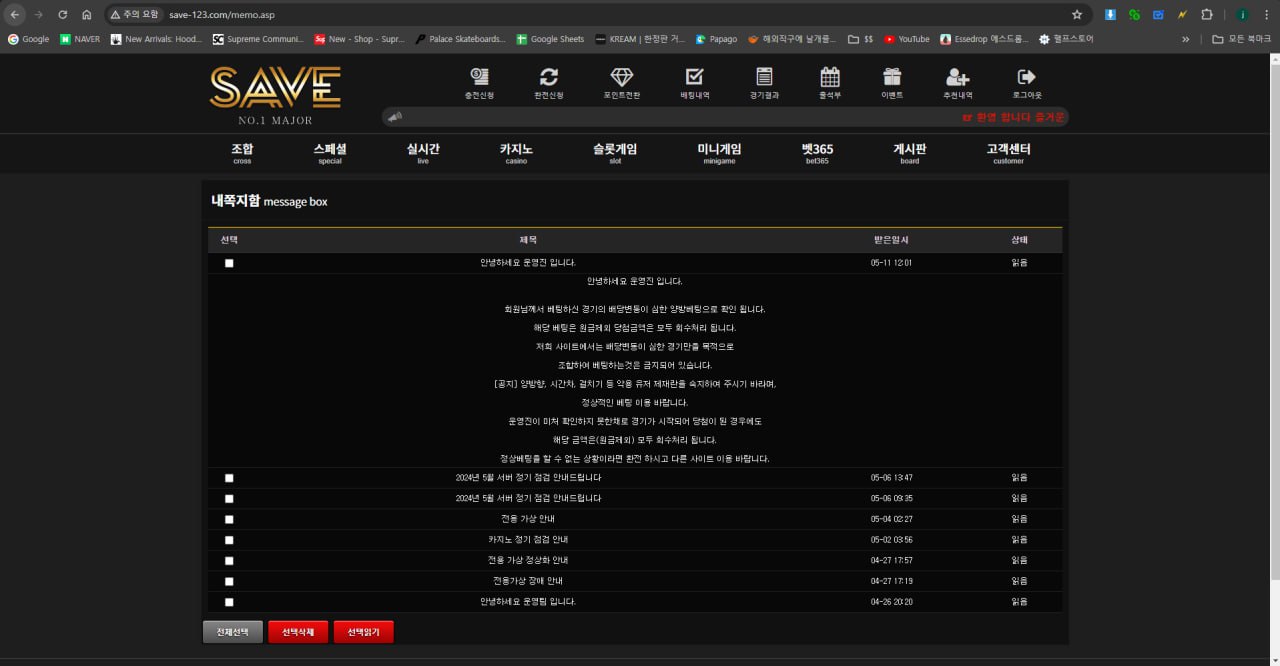Check the box for the 05-06 09:35 message
Viewport: 1280px width, 666px height.
tap(229, 498)
